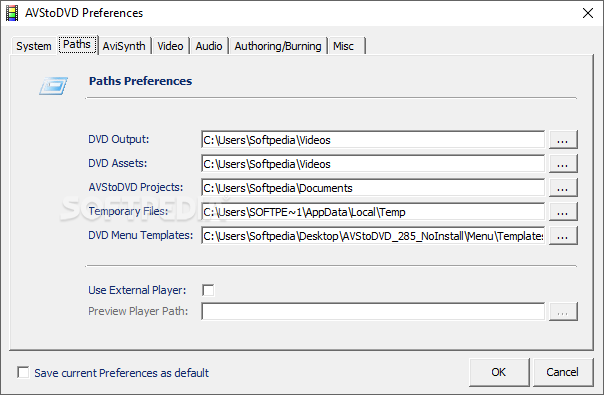Check Save current Preferences as default

coord(23,372)
